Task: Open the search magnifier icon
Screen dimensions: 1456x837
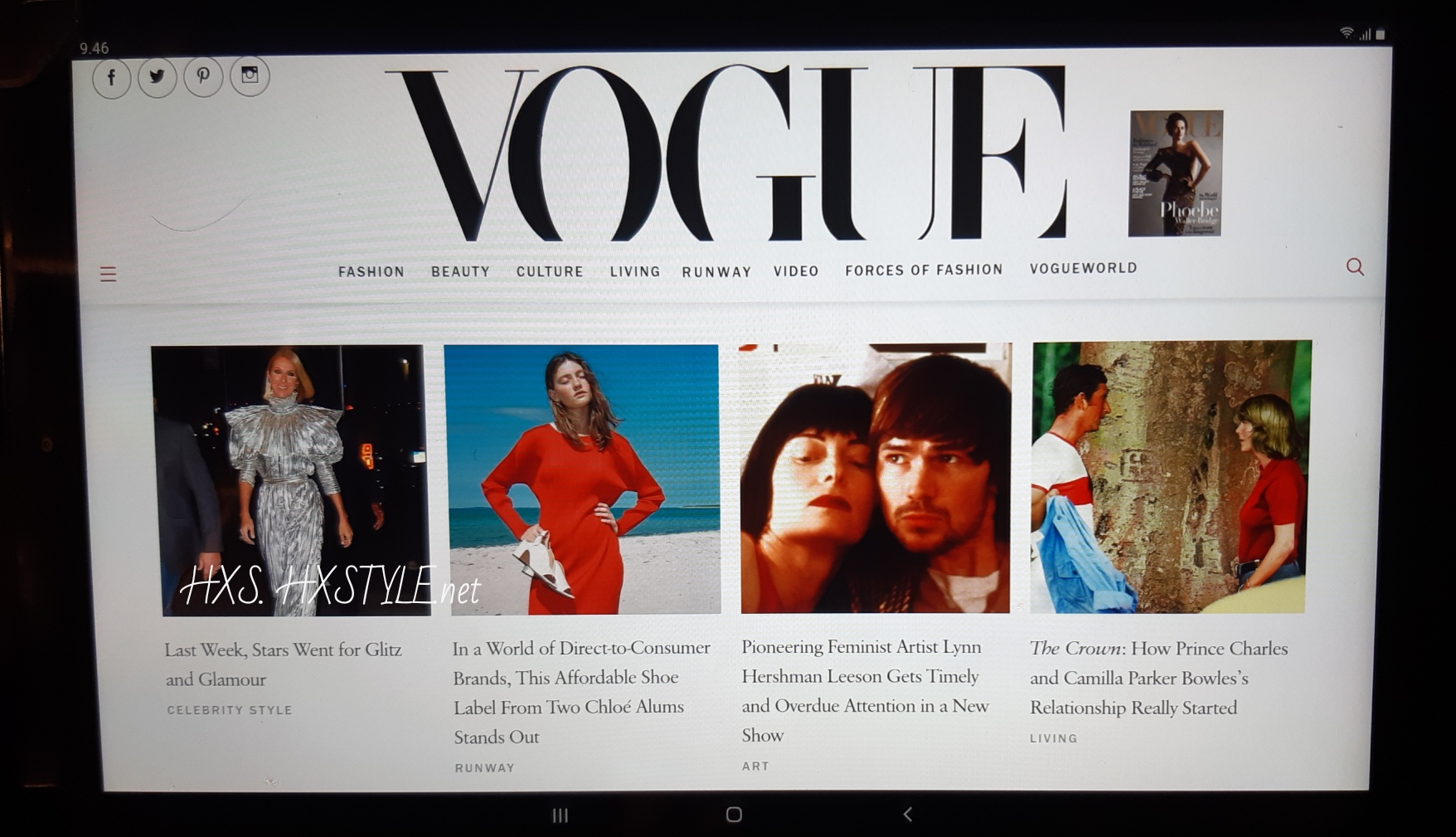Action: (1355, 267)
